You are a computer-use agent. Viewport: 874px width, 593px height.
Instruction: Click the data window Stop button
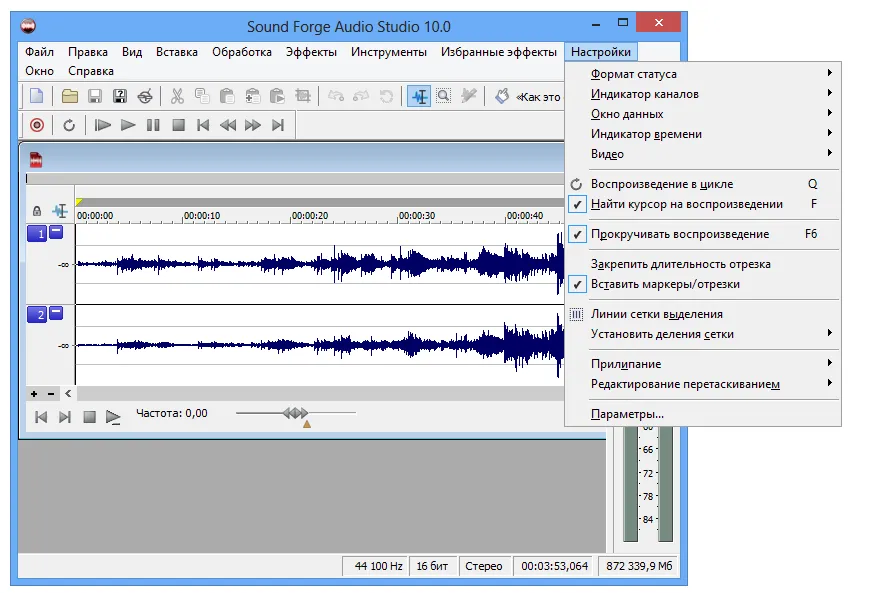click(x=89, y=416)
